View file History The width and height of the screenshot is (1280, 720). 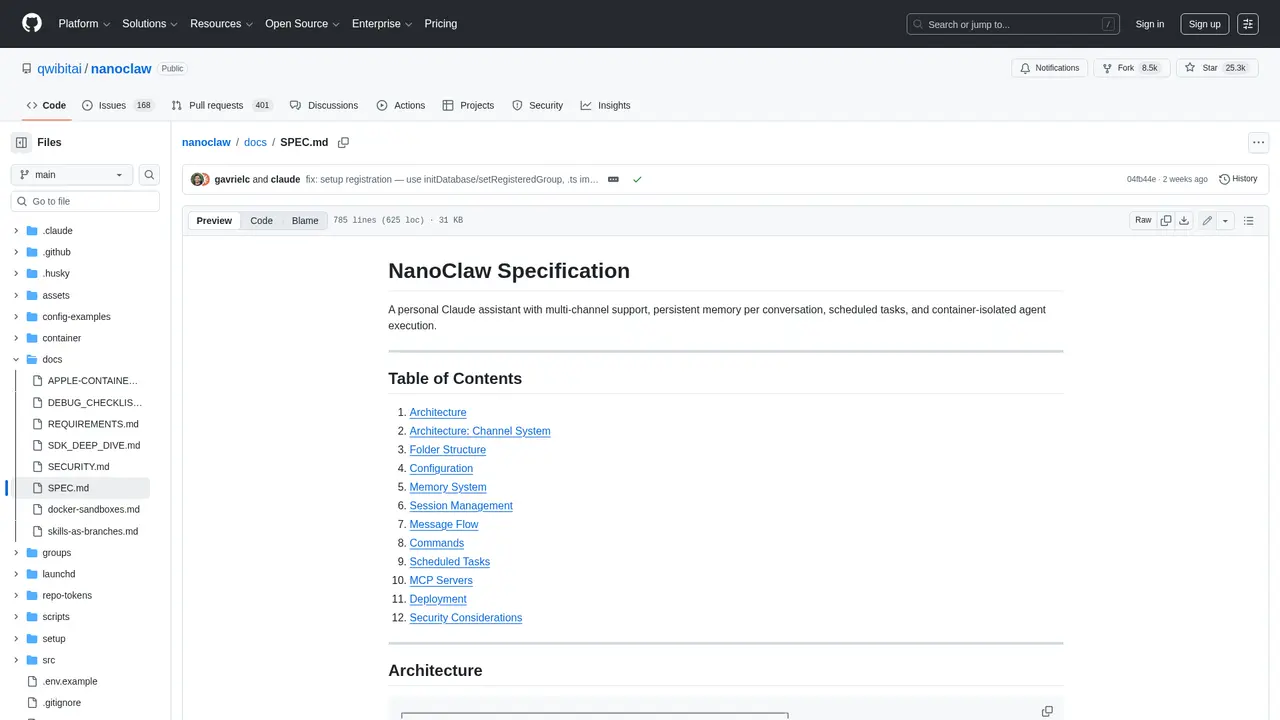tap(1238, 179)
